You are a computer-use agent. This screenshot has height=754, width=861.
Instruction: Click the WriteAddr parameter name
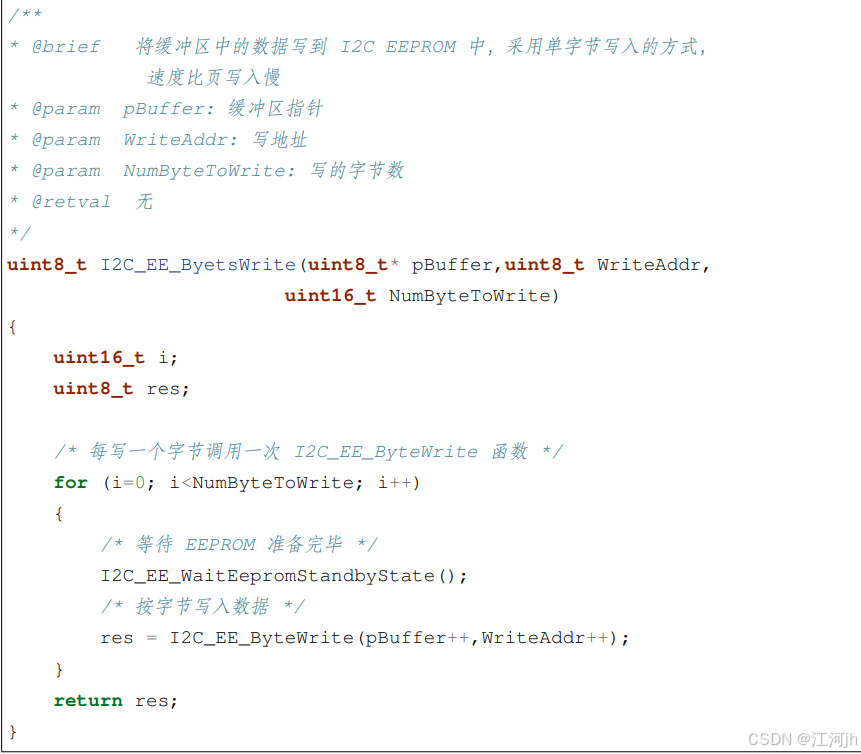[646, 264]
